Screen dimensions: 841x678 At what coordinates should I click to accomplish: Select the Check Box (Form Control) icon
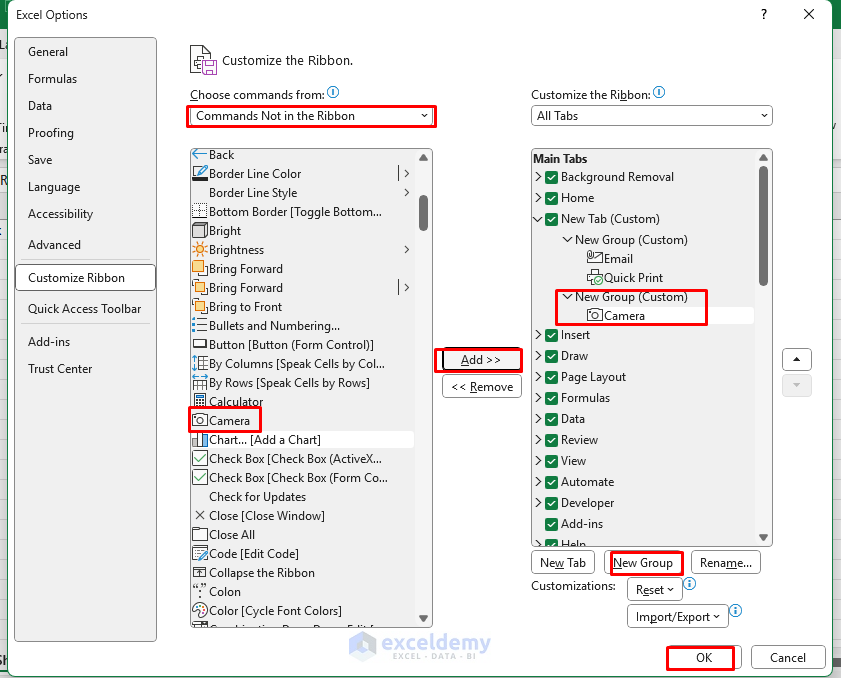click(x=200, y=477)
